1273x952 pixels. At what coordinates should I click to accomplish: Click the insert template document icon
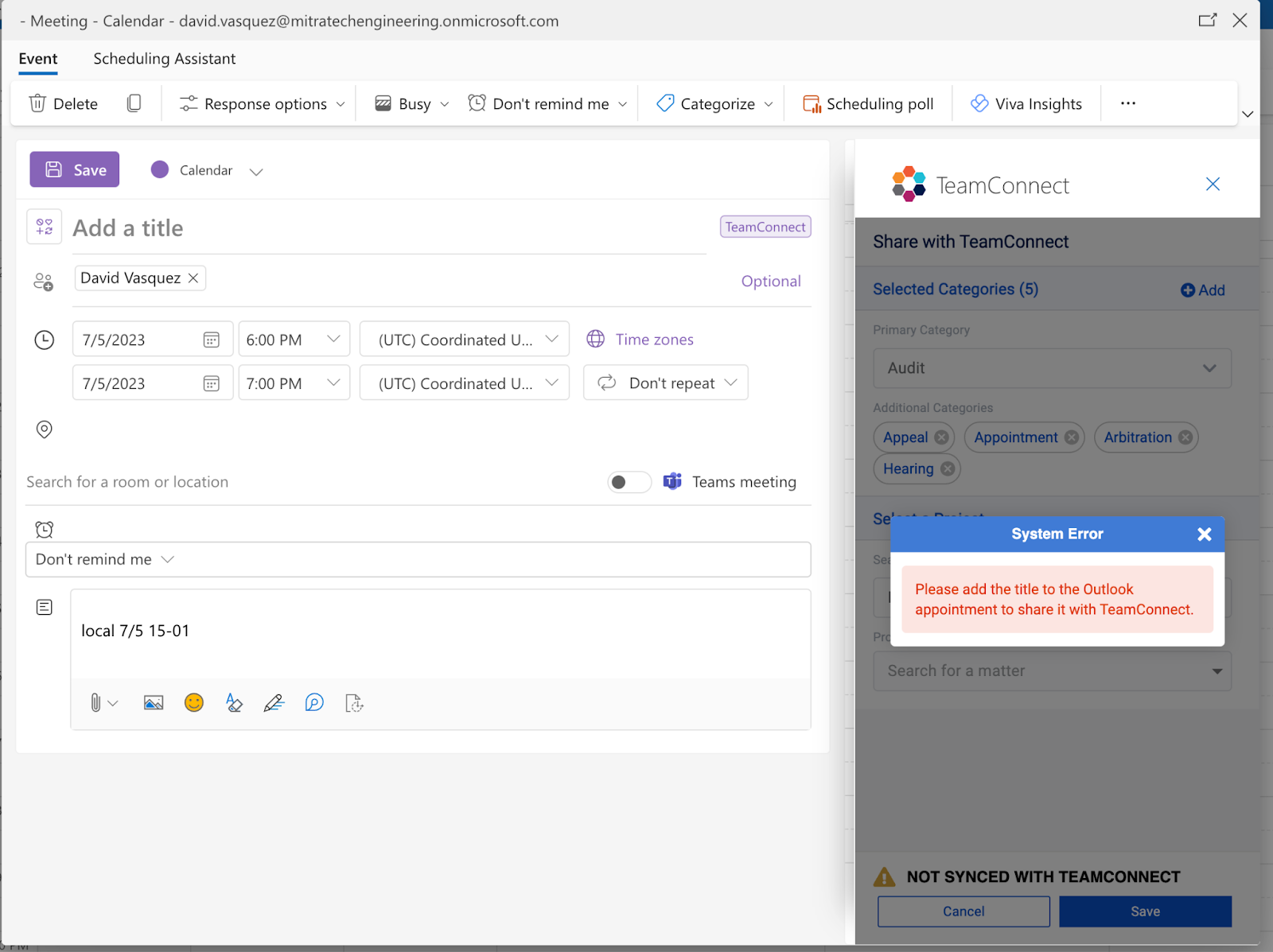click(354, 703)
